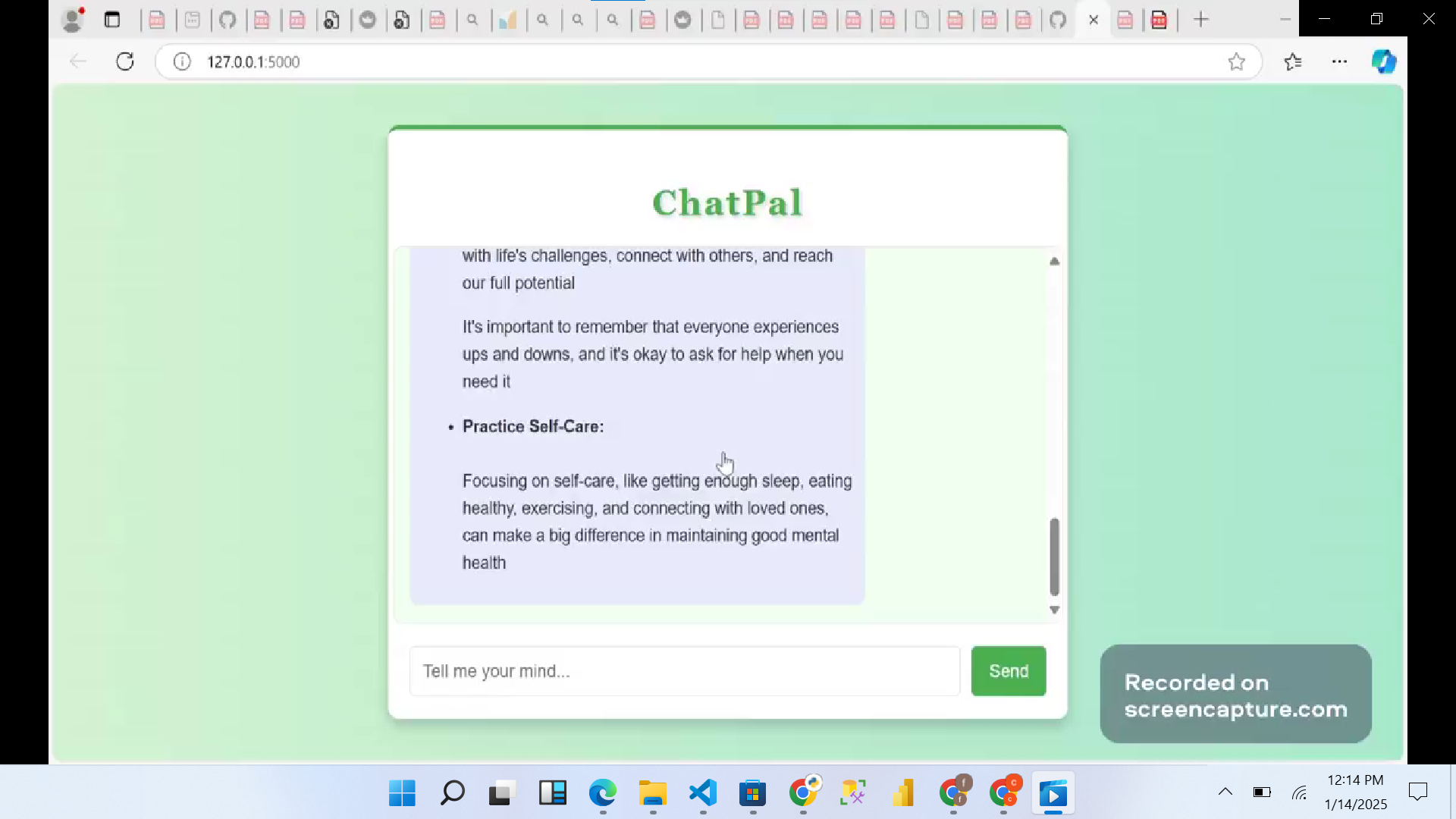Open Visual Studio Code from taskbar
Image resolution: width=1456 pixels, height=819 pixels.
point(703,793)
